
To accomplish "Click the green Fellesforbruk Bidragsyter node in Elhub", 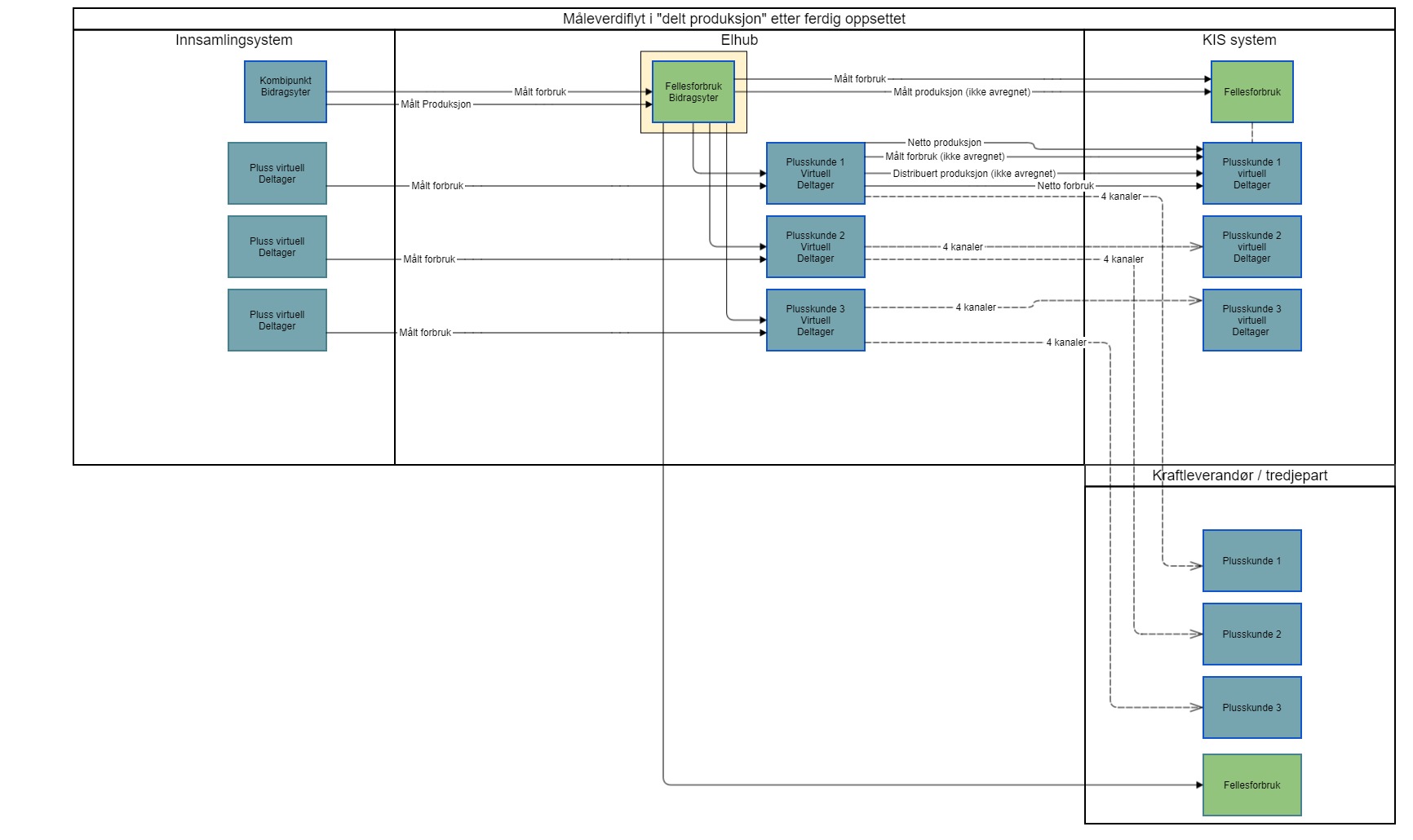I will click(693, 91).
